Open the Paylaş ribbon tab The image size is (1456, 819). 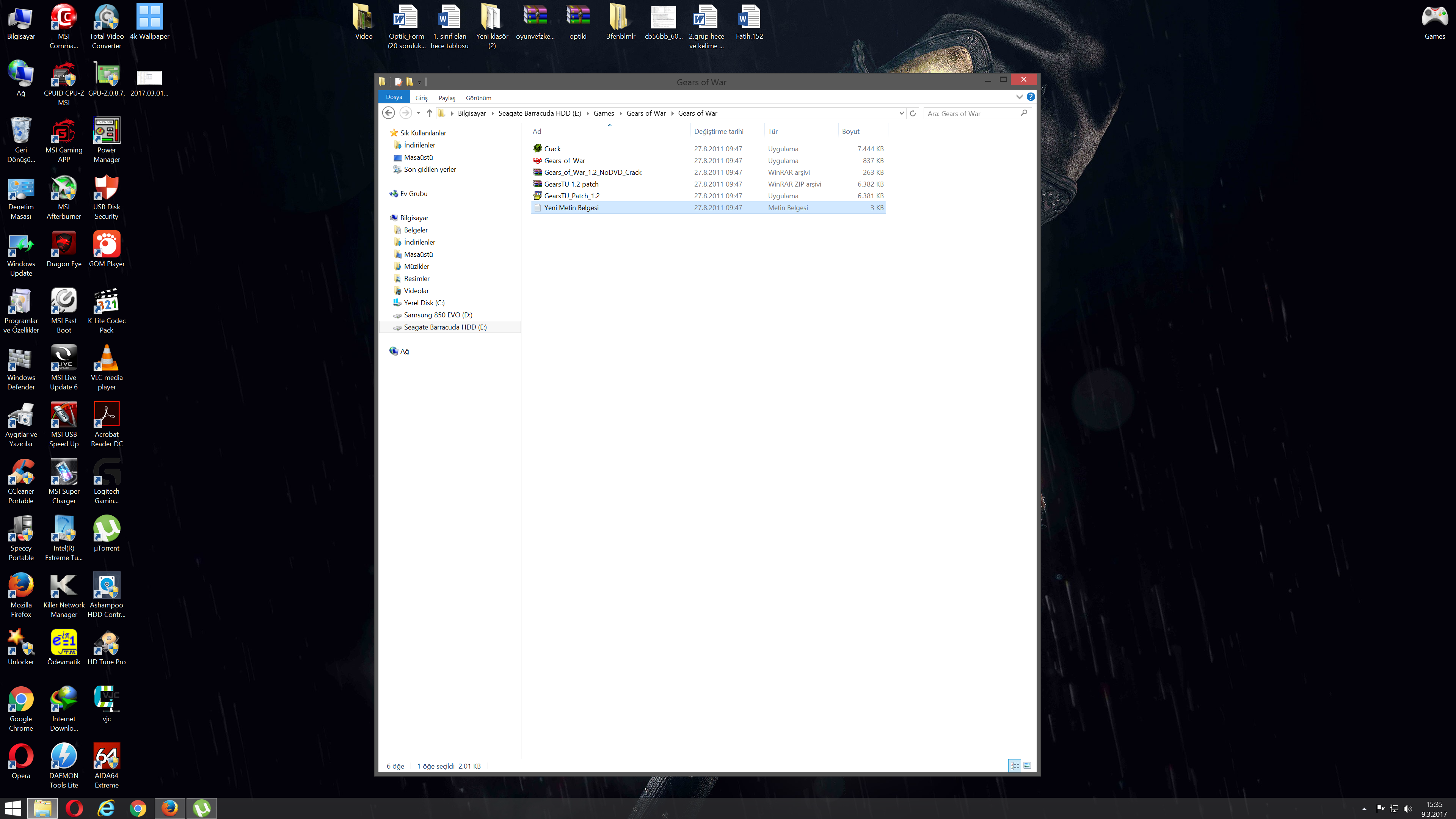(447, 98)
